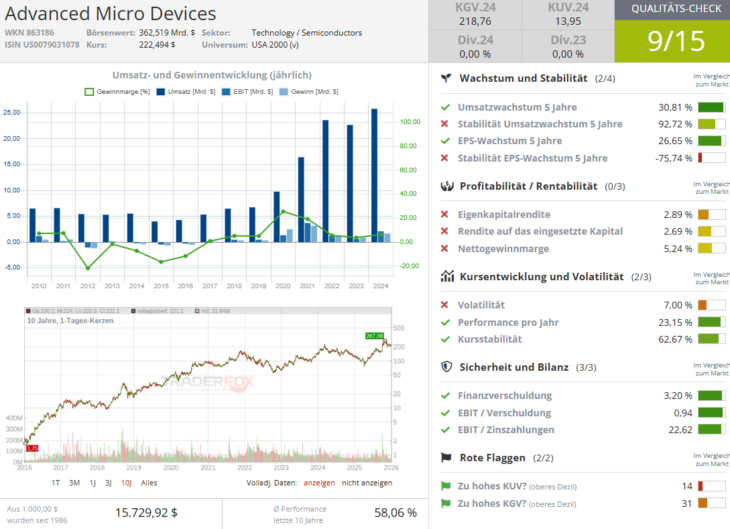
Task: Click the Kursentwicklung und Volatilität chart icon
Action: coord(446,276)
